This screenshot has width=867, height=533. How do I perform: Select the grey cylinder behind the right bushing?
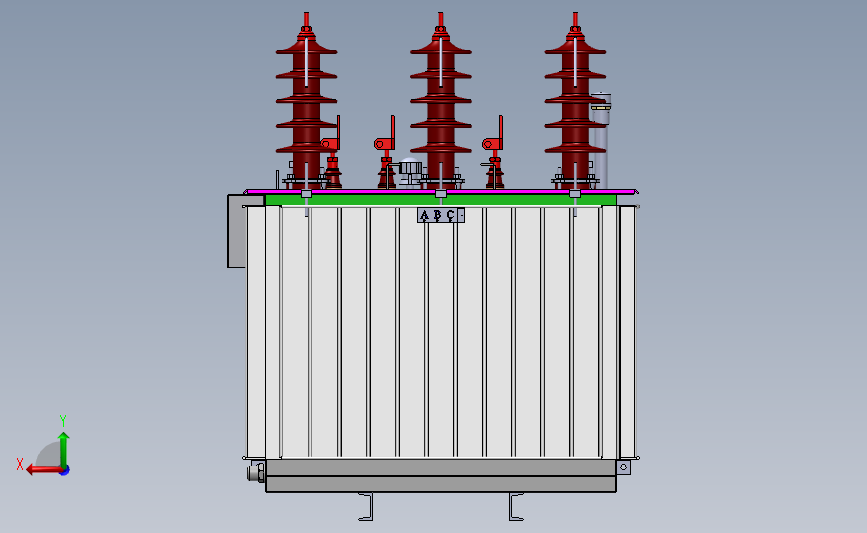click(601, 141)
